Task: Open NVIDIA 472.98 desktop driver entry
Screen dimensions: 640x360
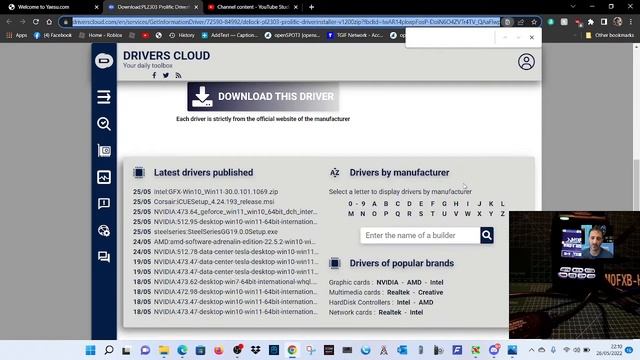Action: pyautogui.click(x=236, y=292)
